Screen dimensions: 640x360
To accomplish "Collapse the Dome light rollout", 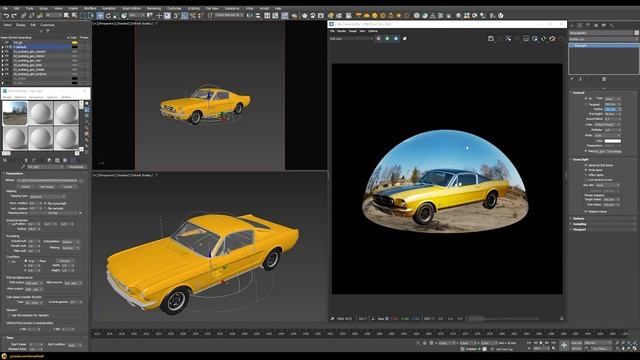I will (x=580, y=159).
